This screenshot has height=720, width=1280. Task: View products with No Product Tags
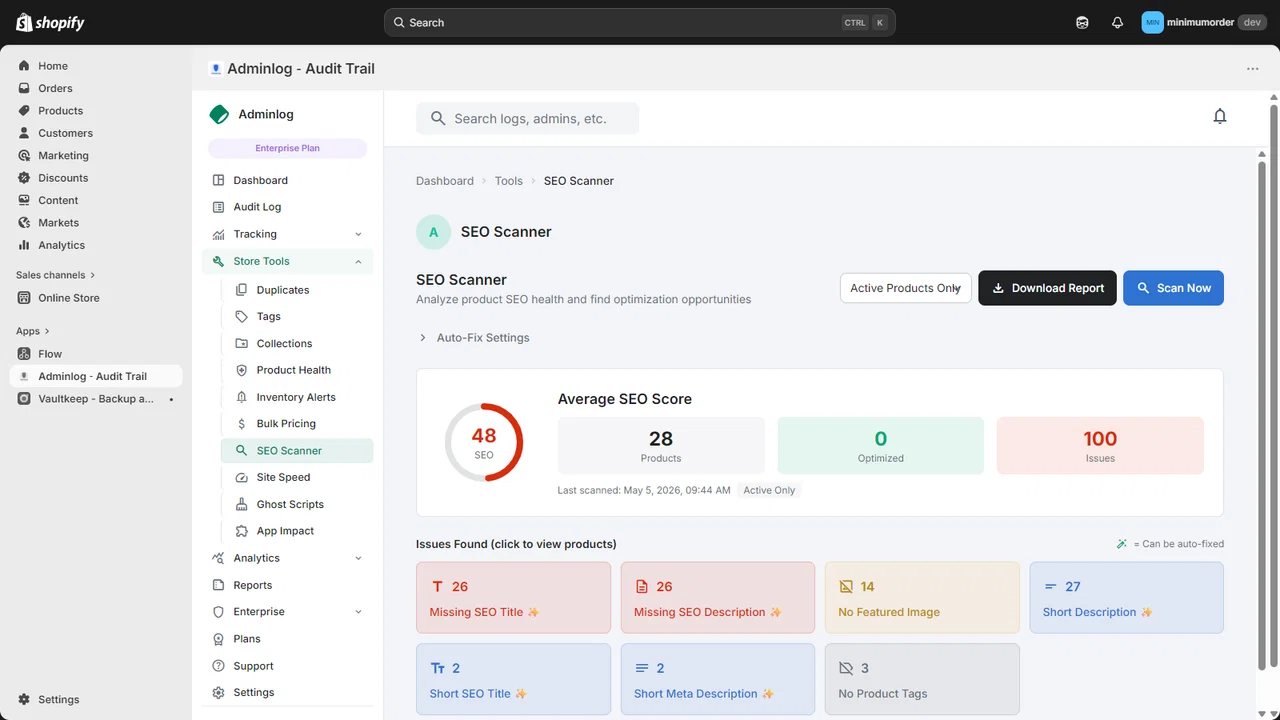click(x=922, y=679)
